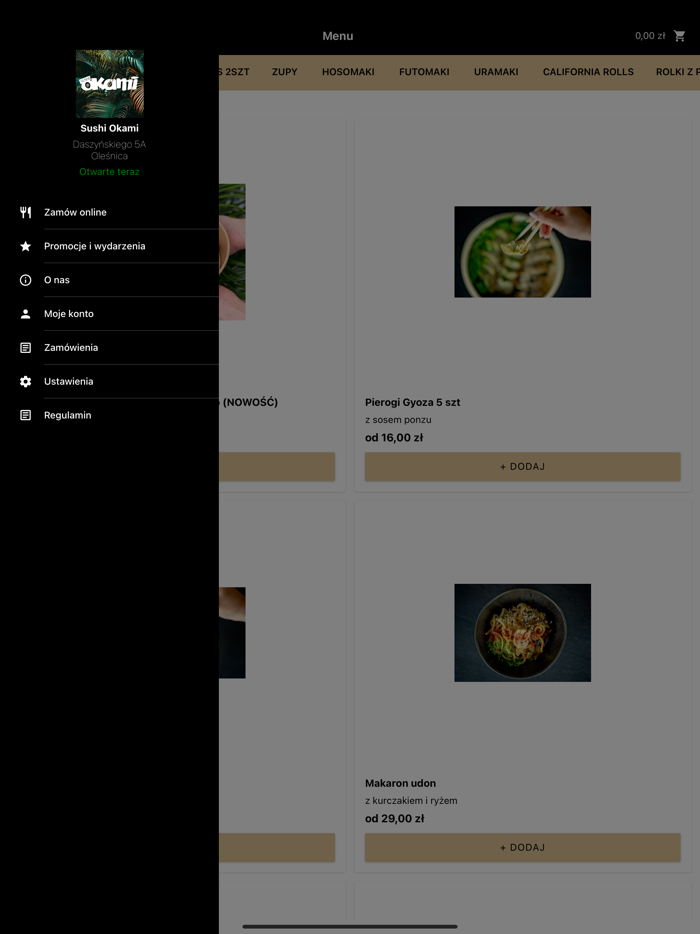The height and width of the screenshot is (934, 700).
Task: Click the person icon for Moje konto
Action: 25,314
